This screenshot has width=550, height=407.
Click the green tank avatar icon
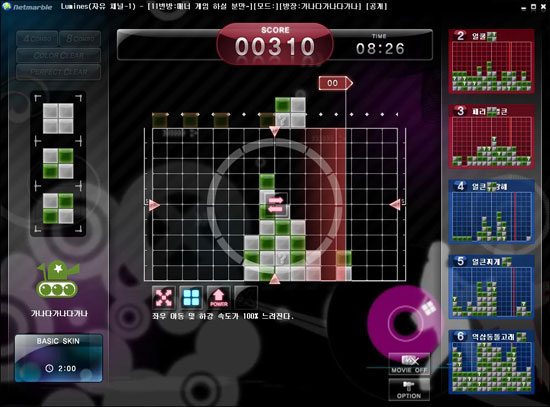pos(58,280)
